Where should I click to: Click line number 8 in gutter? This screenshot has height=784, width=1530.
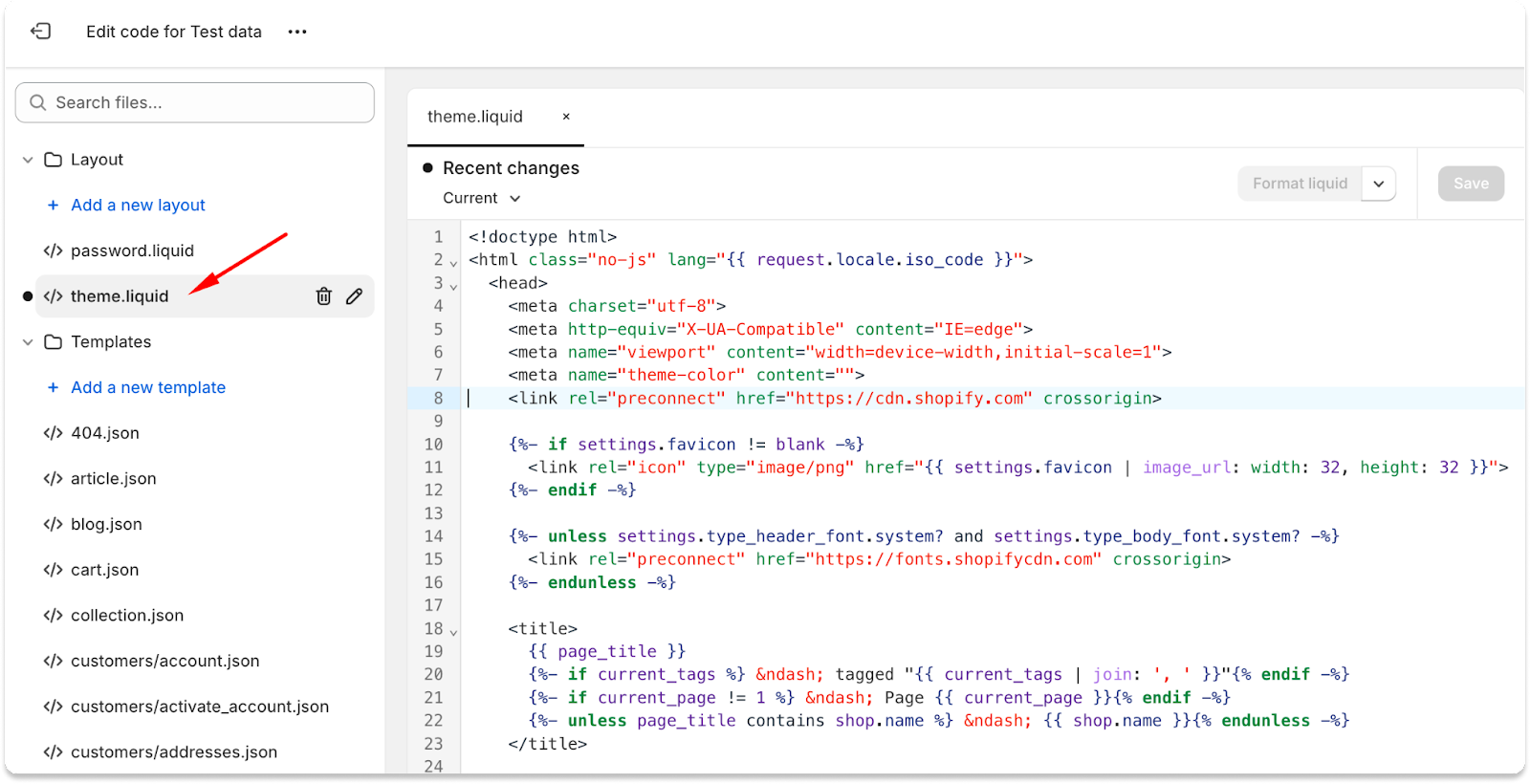pos(438,399)
